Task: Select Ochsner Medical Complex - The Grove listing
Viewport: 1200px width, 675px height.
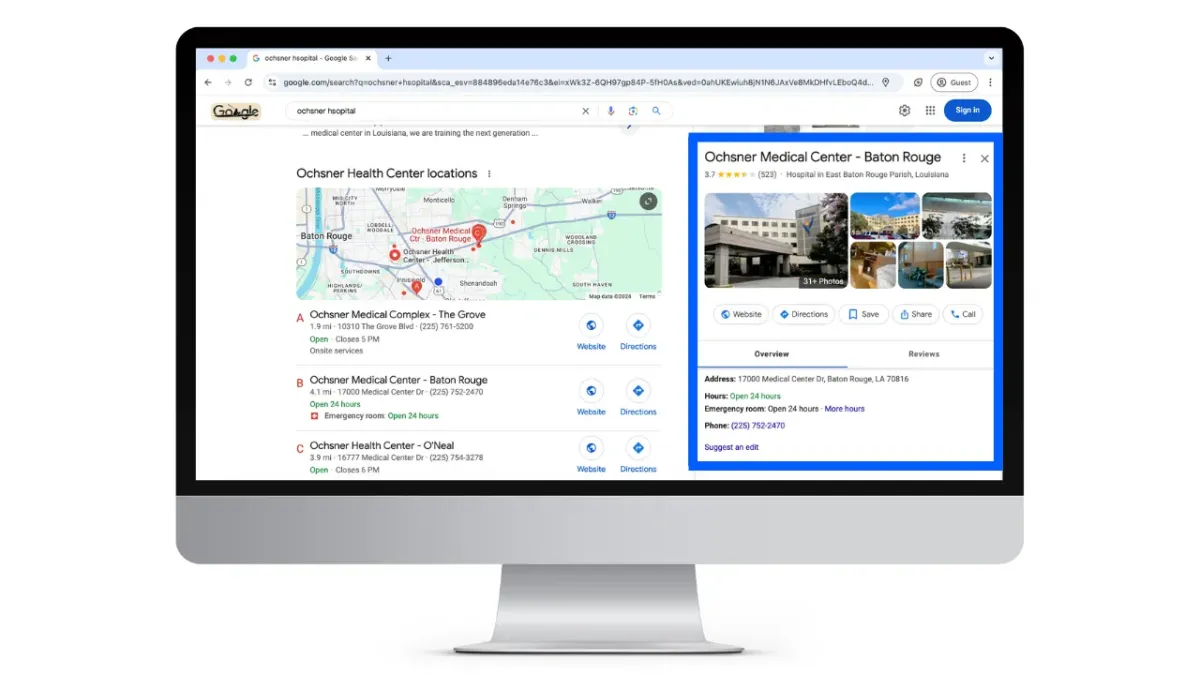Action: [x=397, y=314]
